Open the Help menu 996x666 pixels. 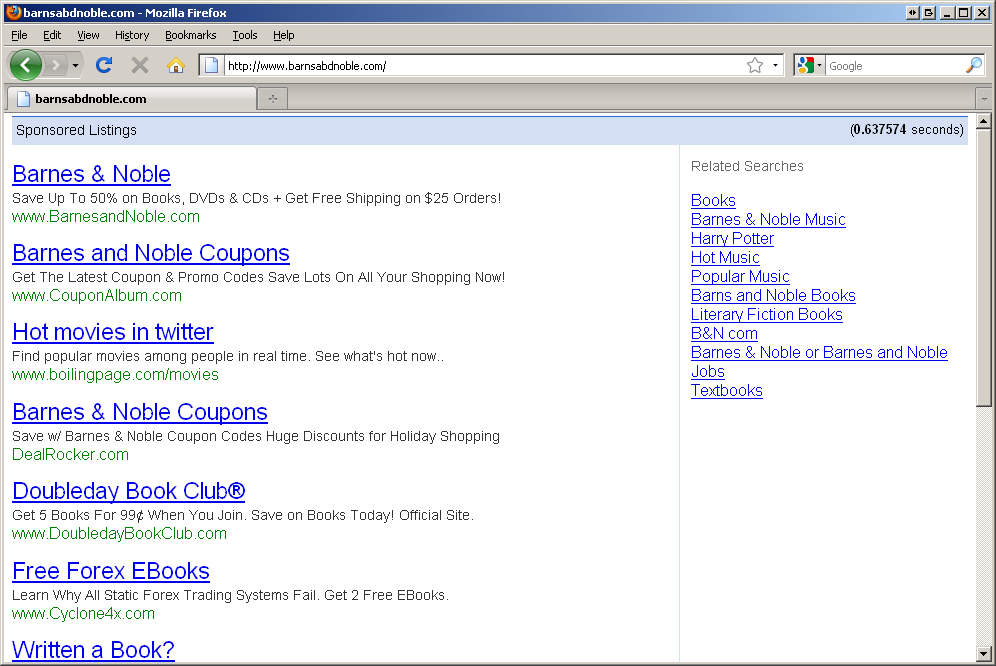tap(283, 35)
